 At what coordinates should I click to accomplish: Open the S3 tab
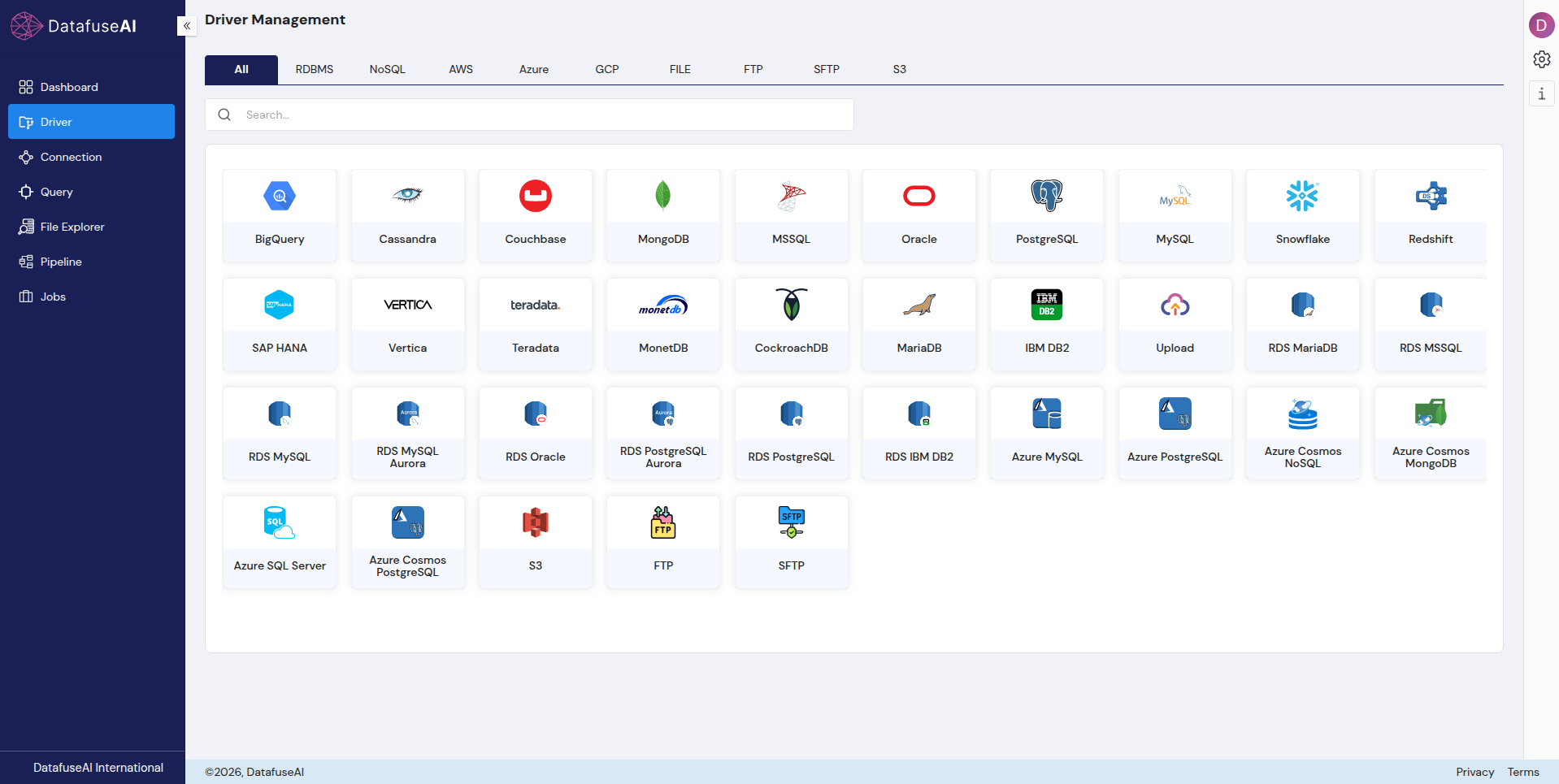[900, 69]
